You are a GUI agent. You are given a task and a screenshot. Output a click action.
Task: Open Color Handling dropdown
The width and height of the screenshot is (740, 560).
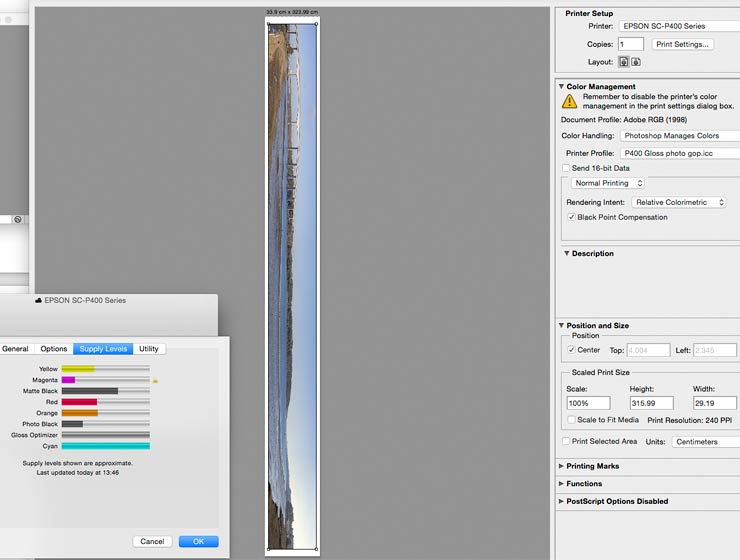tap(680, 135)
